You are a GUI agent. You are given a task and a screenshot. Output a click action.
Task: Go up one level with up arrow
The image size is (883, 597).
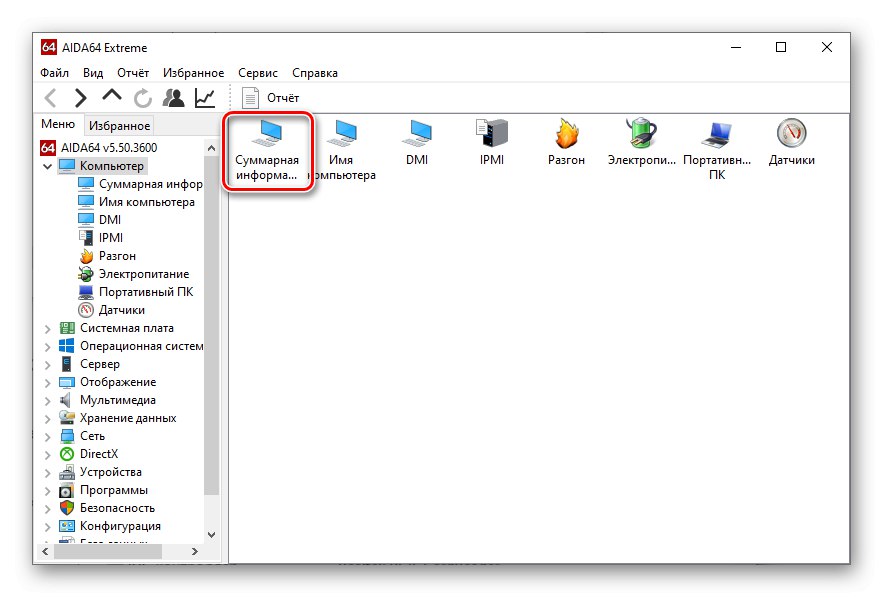click(112, 96)
